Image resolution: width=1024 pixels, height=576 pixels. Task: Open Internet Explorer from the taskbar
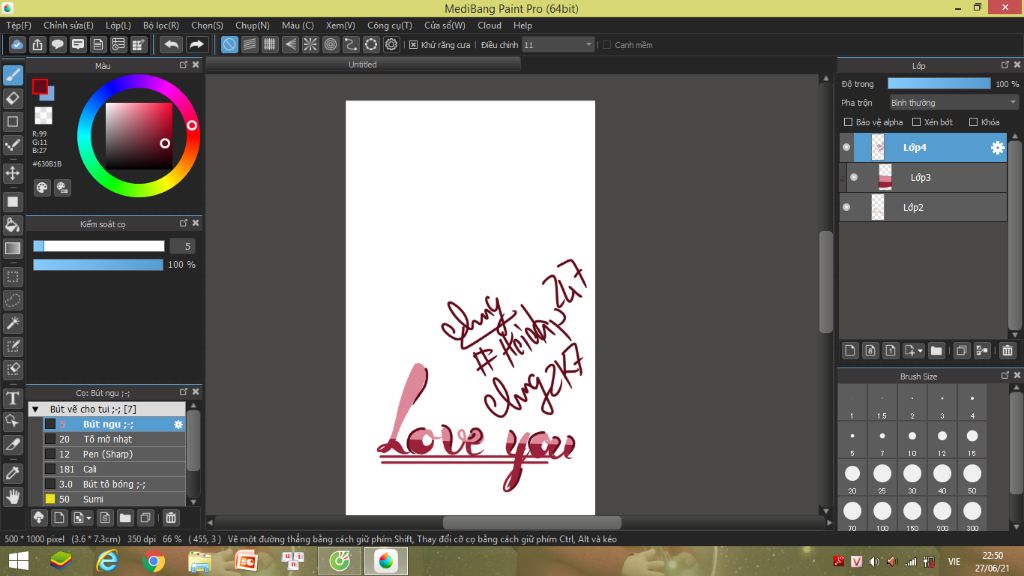[107, 561]
